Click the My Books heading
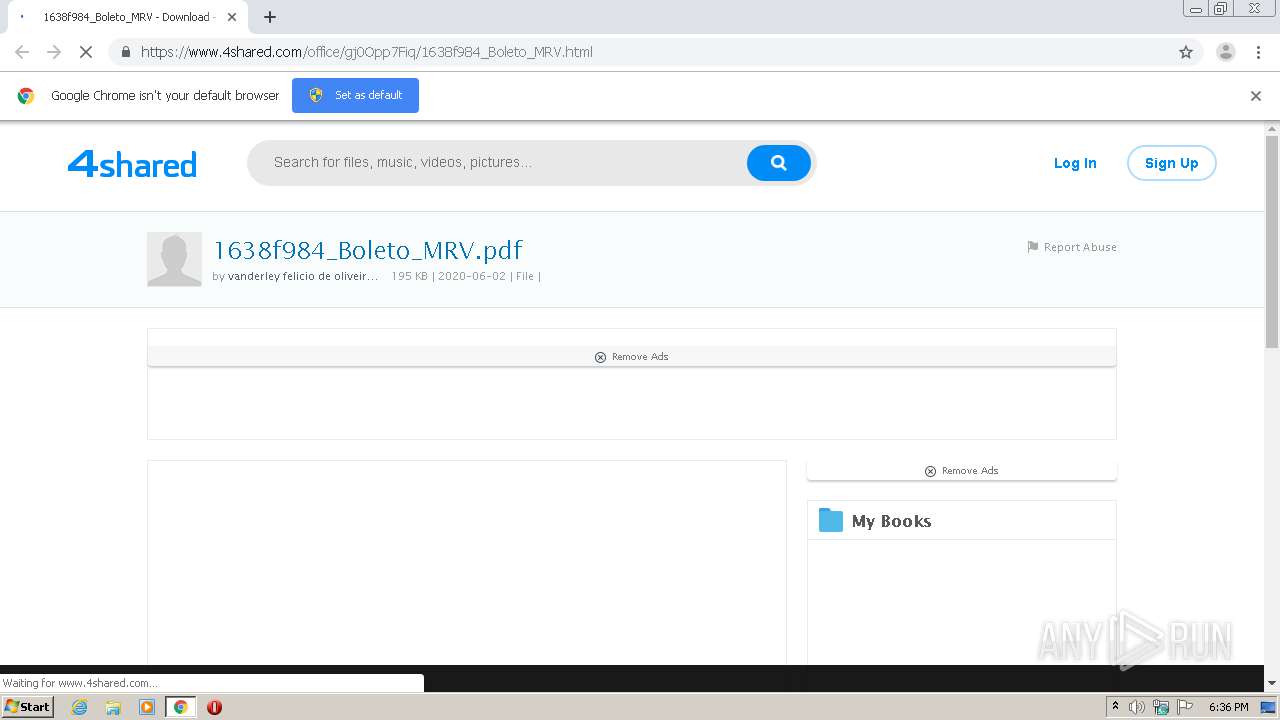 (891, 521)
